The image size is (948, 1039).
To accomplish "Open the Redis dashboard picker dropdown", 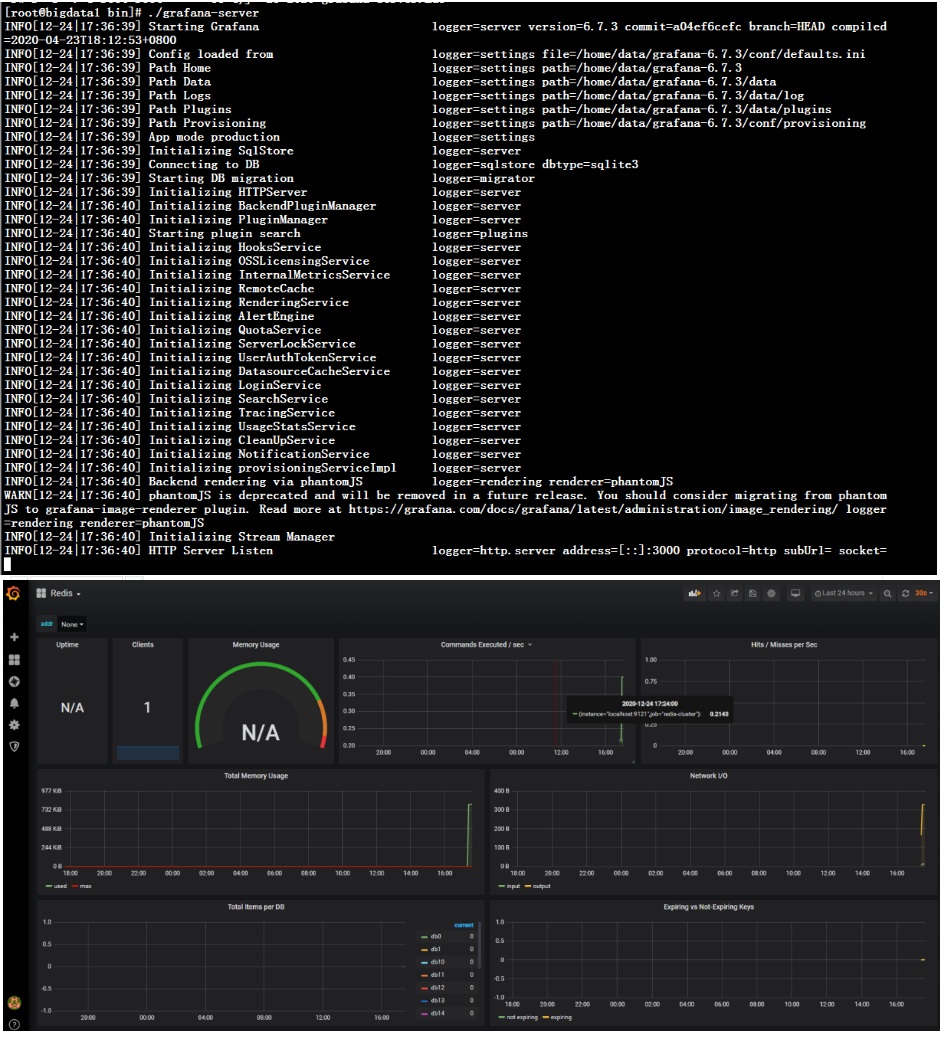I will (59, 593).
